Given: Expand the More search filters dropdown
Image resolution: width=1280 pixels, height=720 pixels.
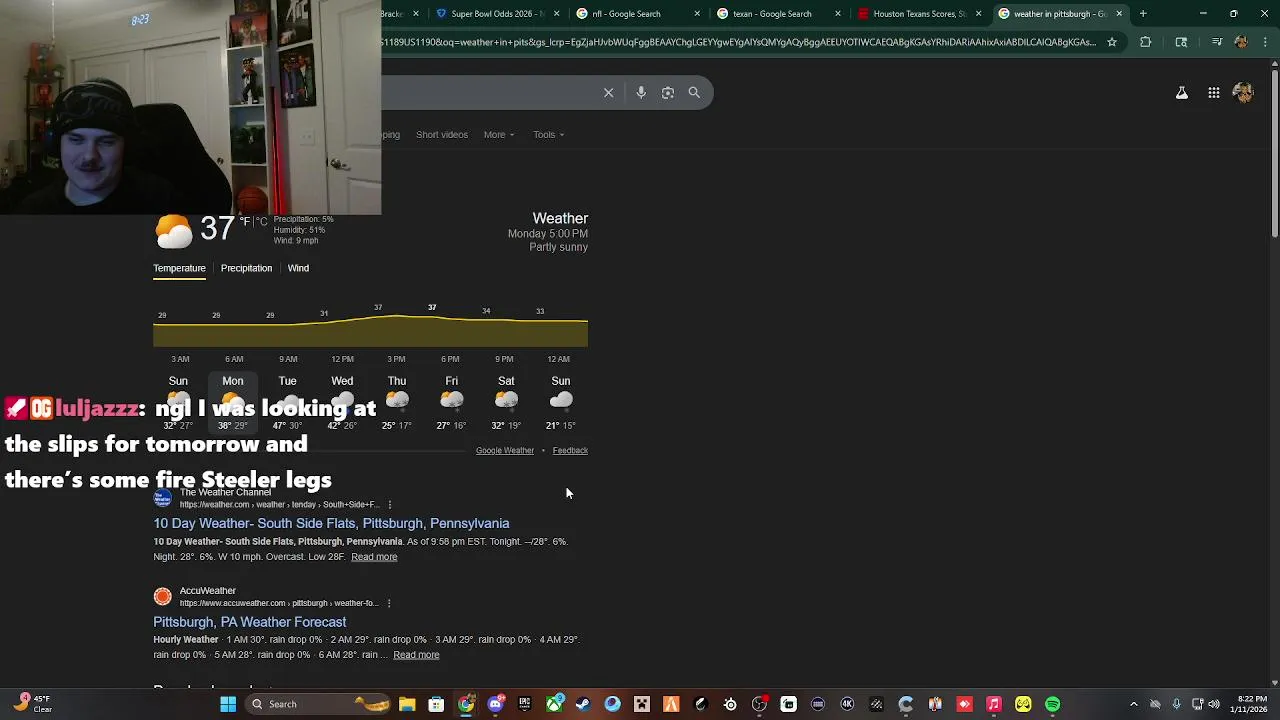Looking at the screenshot, I should pos(498,135).
